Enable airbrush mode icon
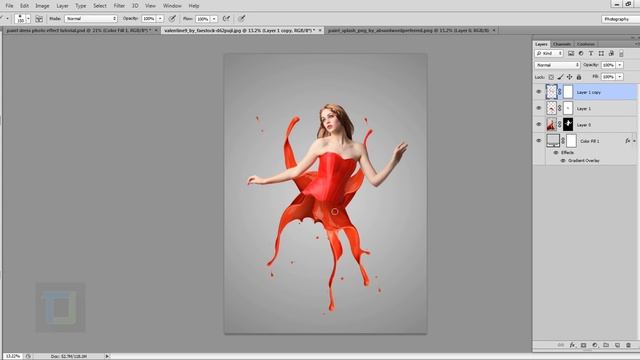 click(x=226, y=18)
